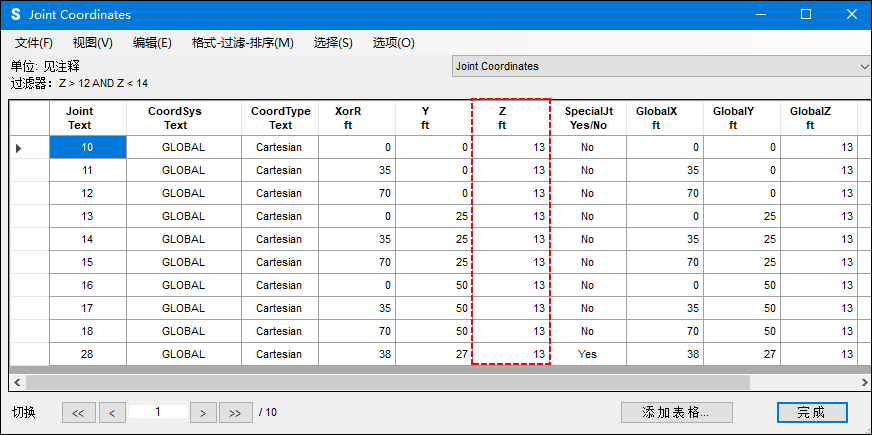Open the 编辑(E) menu
The height and width of the screenshot is (435, 872).
pos(152,43)
